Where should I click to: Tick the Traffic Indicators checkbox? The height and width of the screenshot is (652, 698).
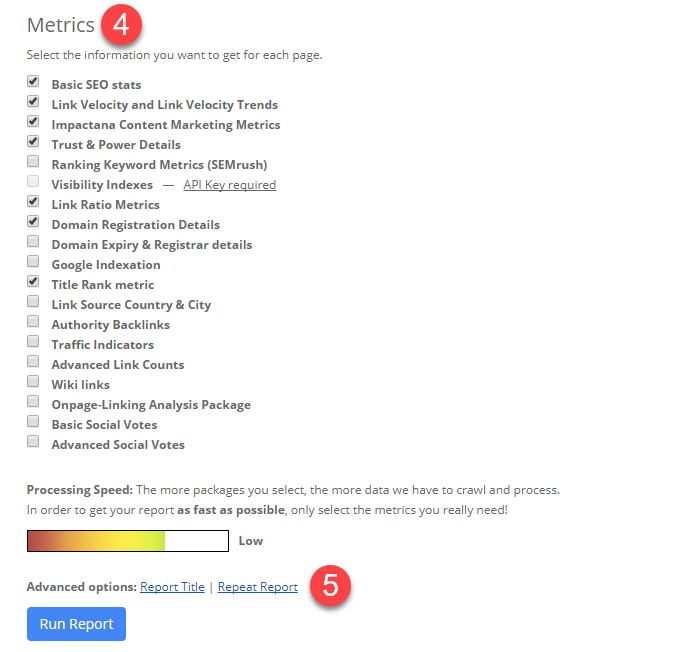coord(33,342)
